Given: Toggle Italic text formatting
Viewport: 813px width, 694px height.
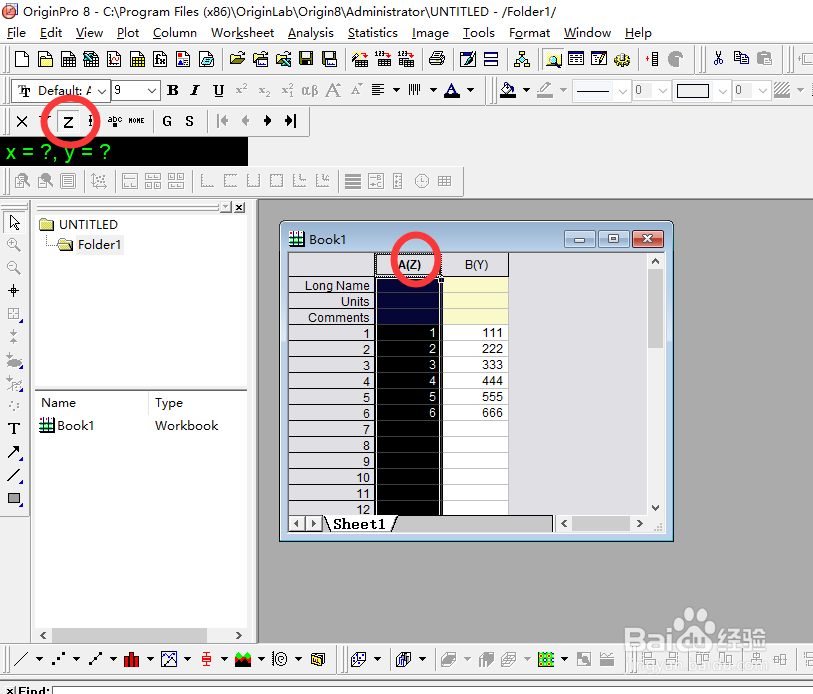Looking at the screenshot, I should [x=195, y=90].
